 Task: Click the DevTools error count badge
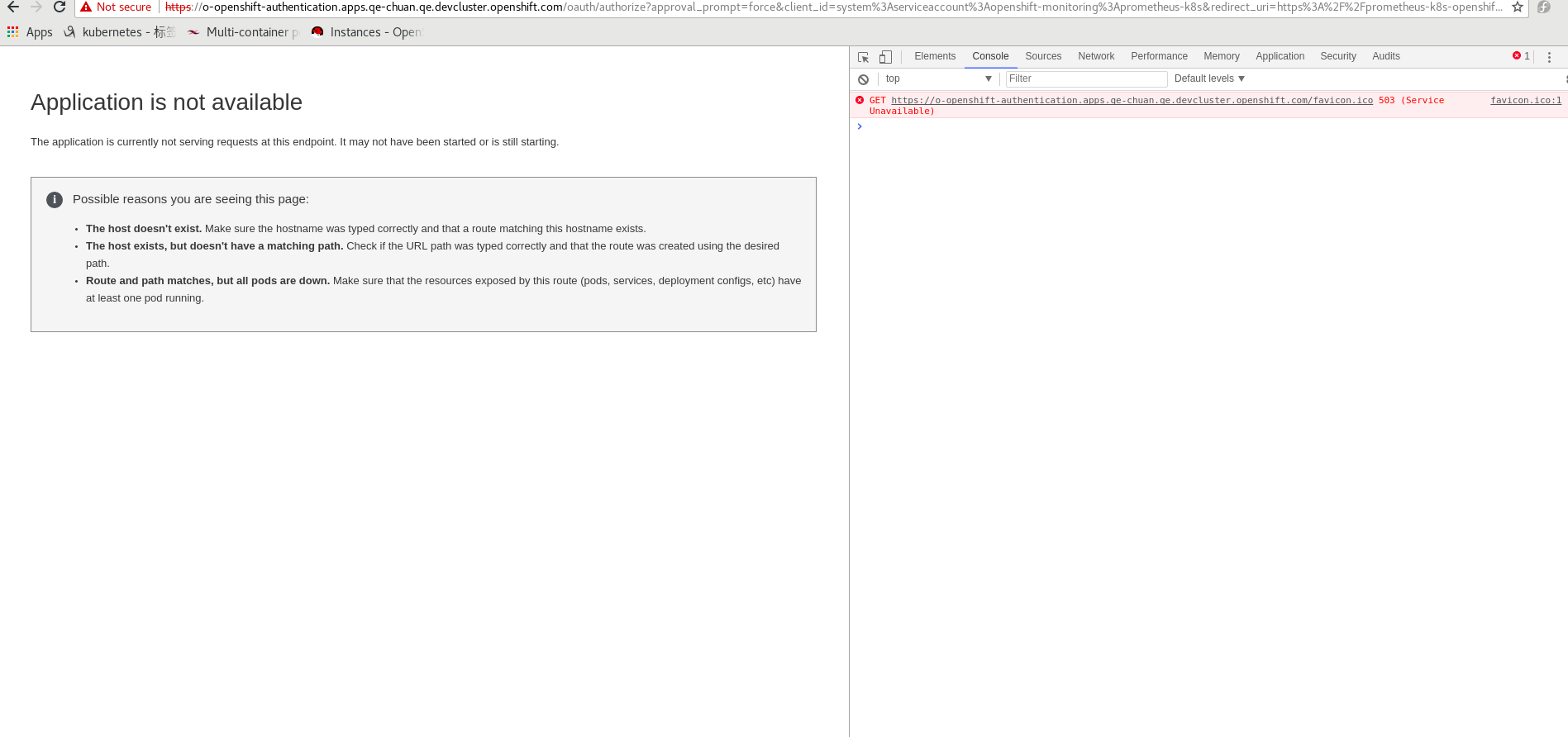point(1521,56)
